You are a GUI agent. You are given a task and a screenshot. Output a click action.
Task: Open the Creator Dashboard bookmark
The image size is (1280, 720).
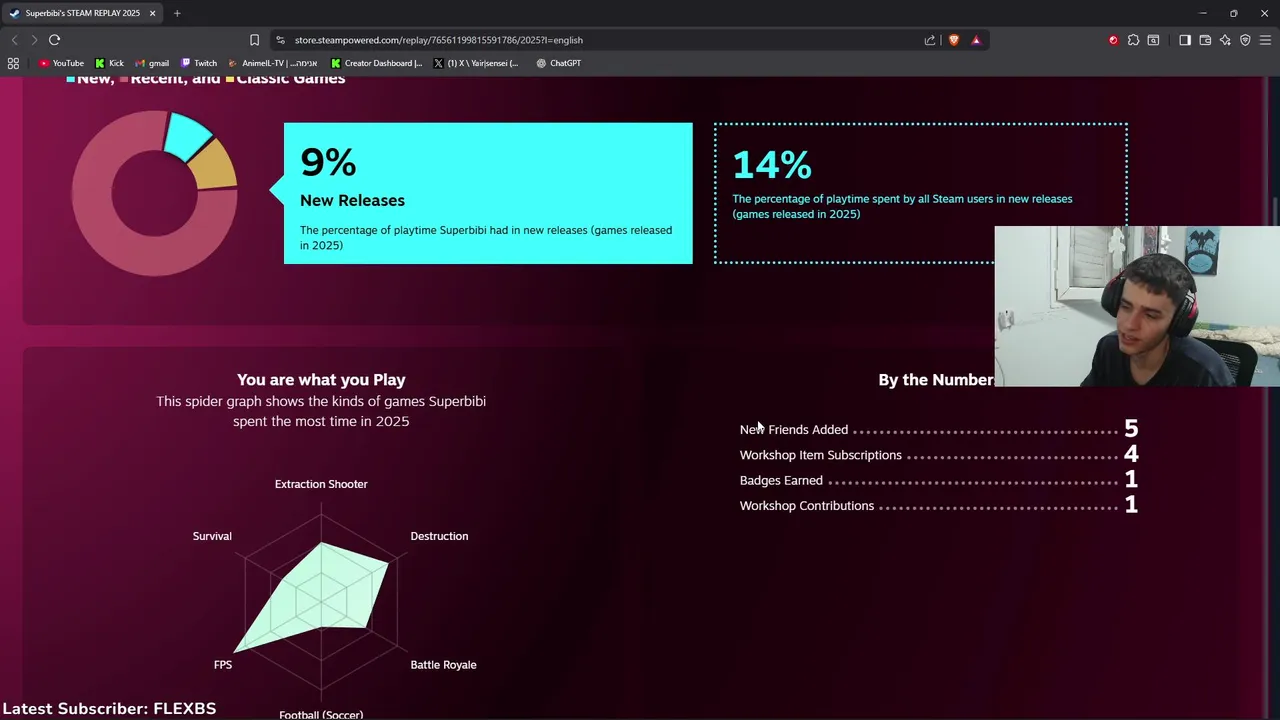click(377, 63)
